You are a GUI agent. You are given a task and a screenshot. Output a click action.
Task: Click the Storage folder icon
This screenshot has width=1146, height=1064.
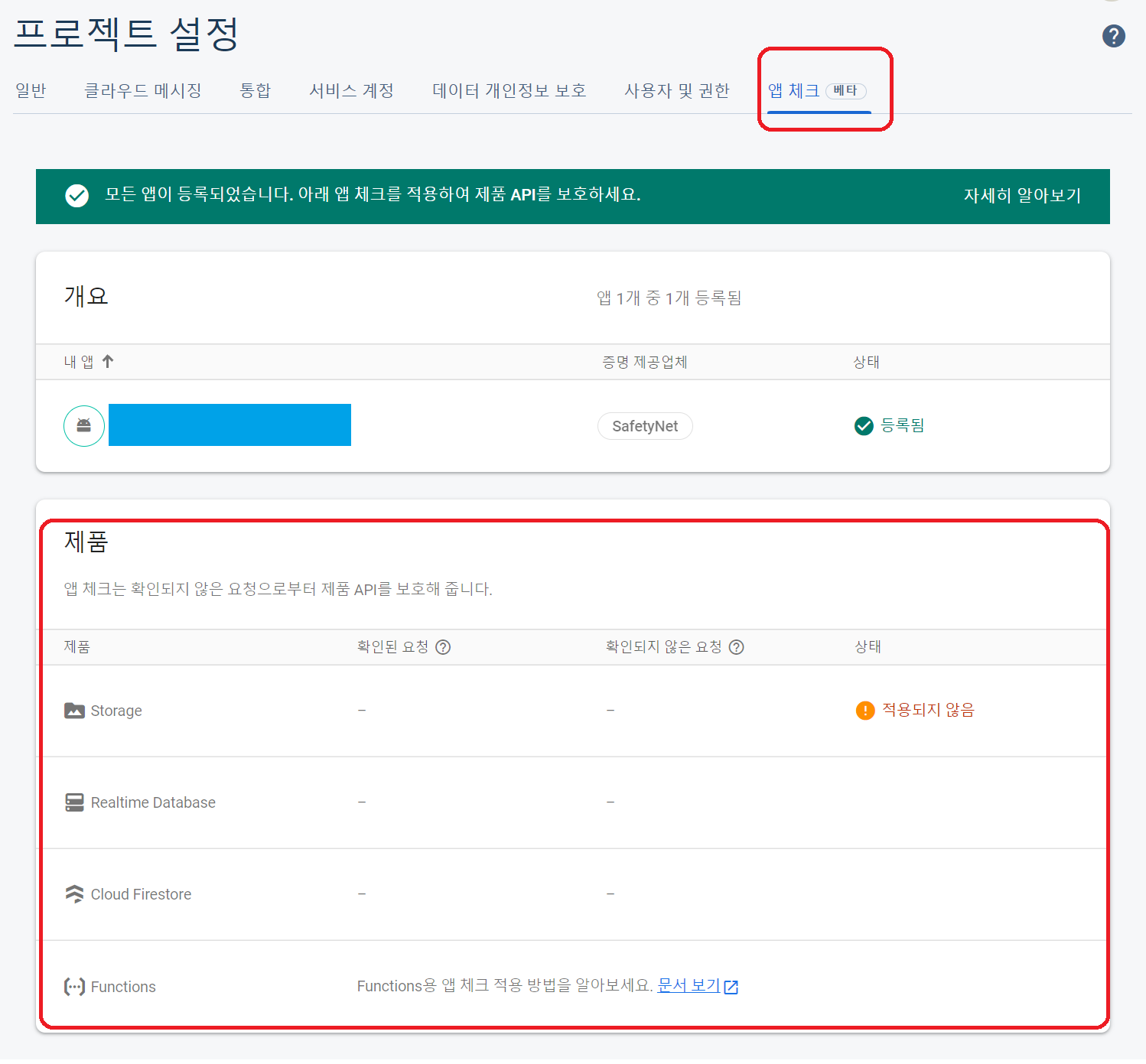pos(74,711)
